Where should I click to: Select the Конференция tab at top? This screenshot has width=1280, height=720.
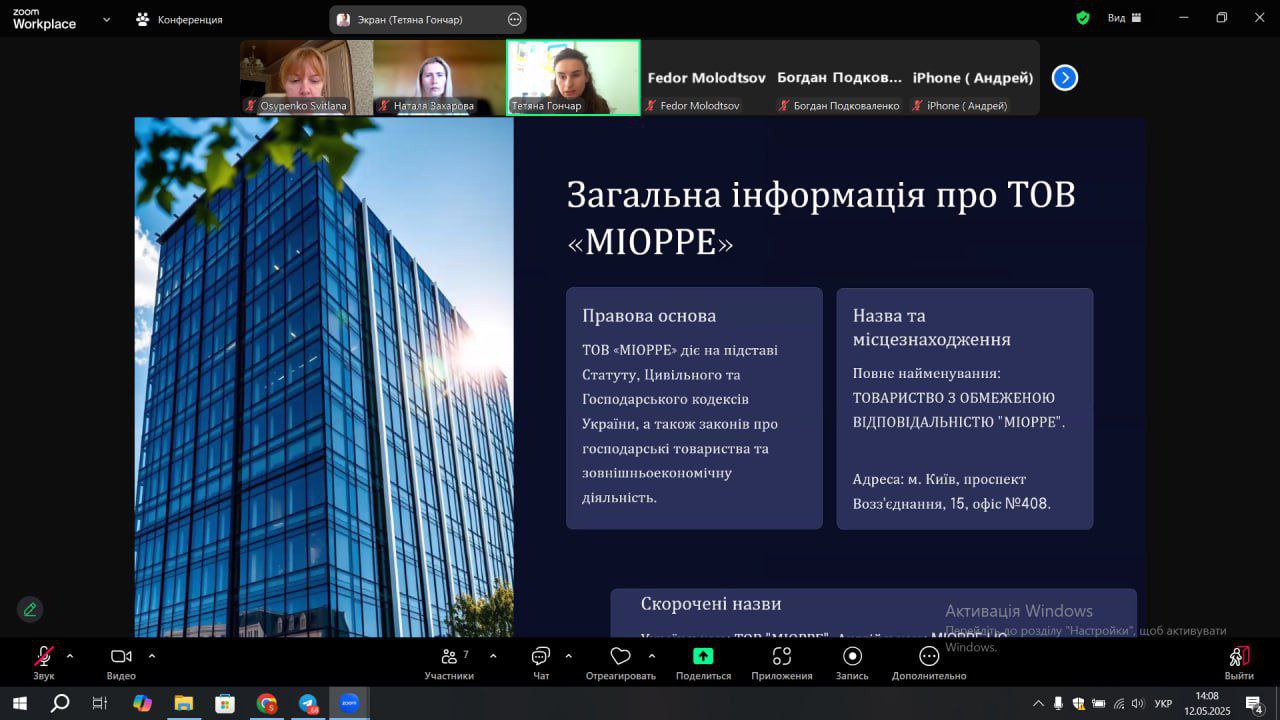(180, 19)
